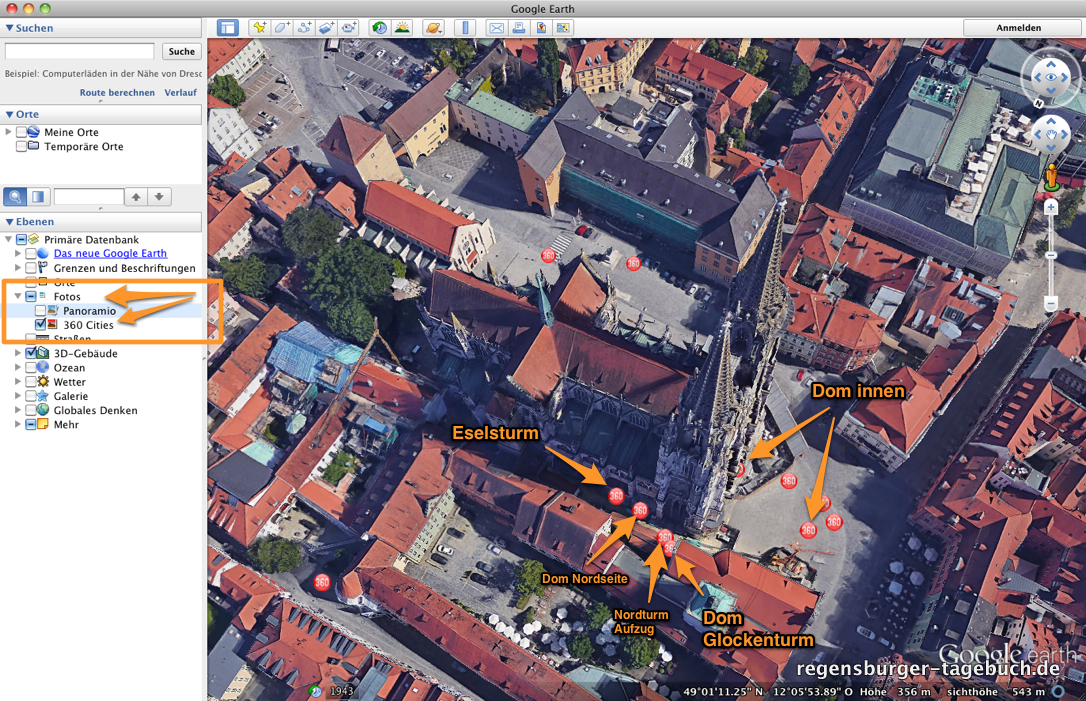Click the coordinates 49°01'11.25" N readout
Image resolution: width=1086 pixels, height=701 pixels.
(724, 691)
